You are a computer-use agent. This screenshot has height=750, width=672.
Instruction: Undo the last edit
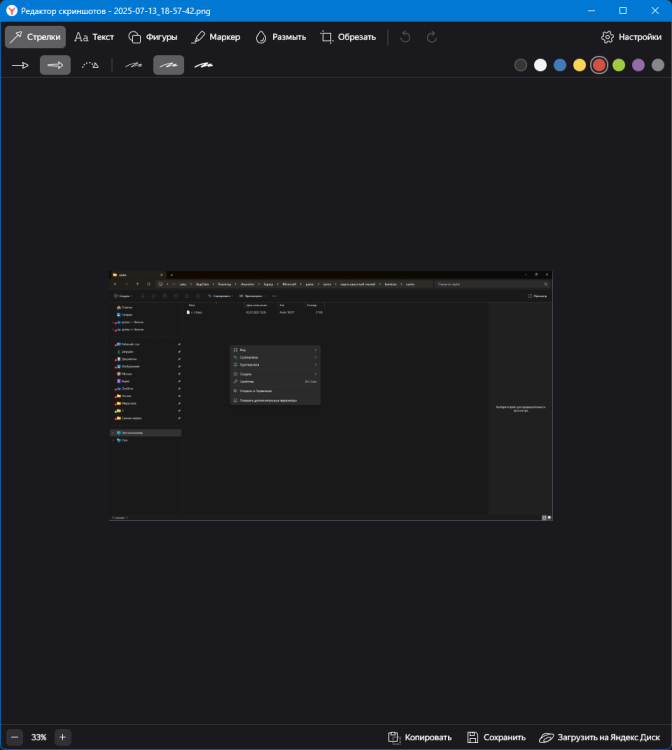[x=405, y=37]
